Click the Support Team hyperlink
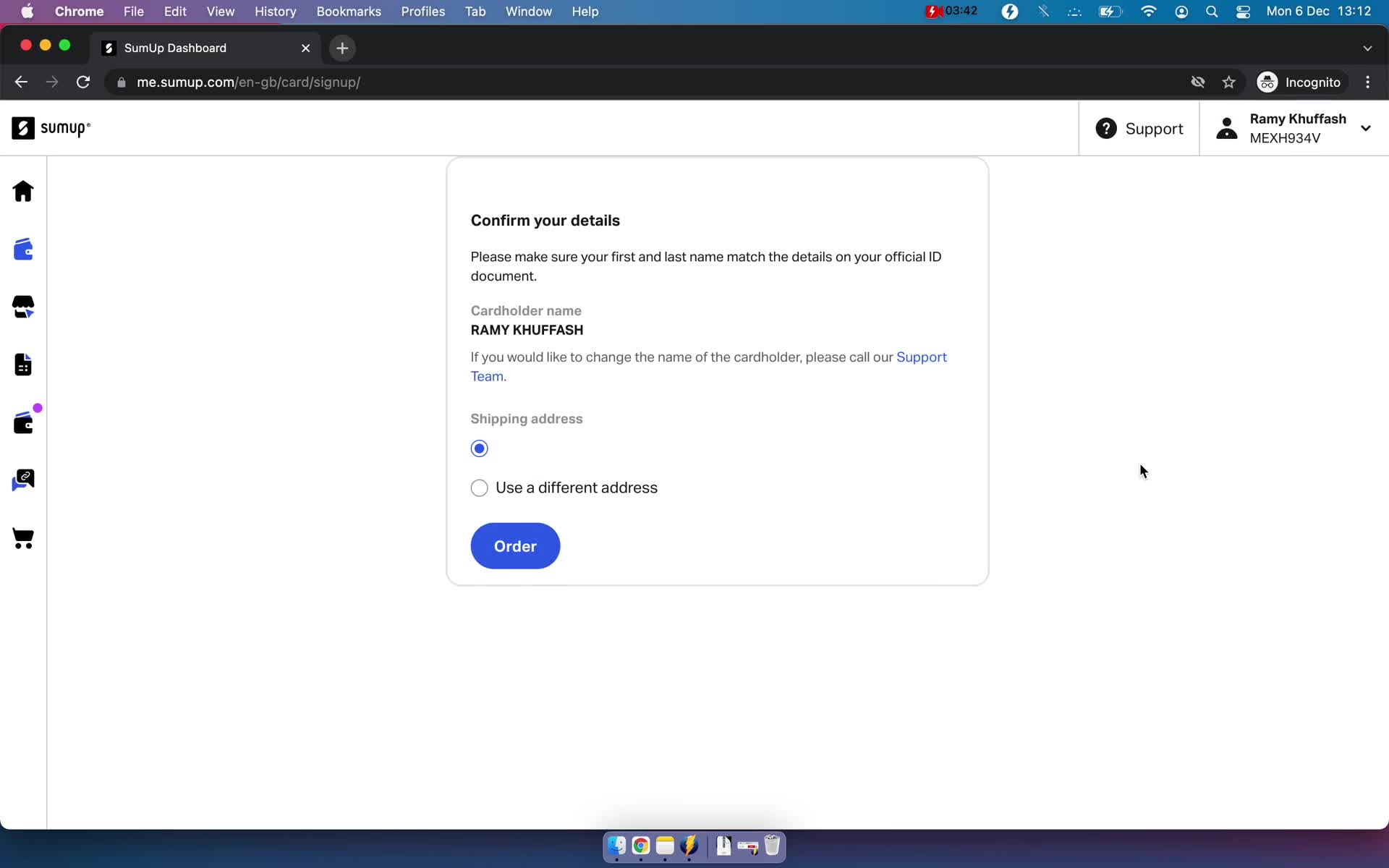Screen dimensions: 1389x868 pyautogui.click(x=921, y=357)
